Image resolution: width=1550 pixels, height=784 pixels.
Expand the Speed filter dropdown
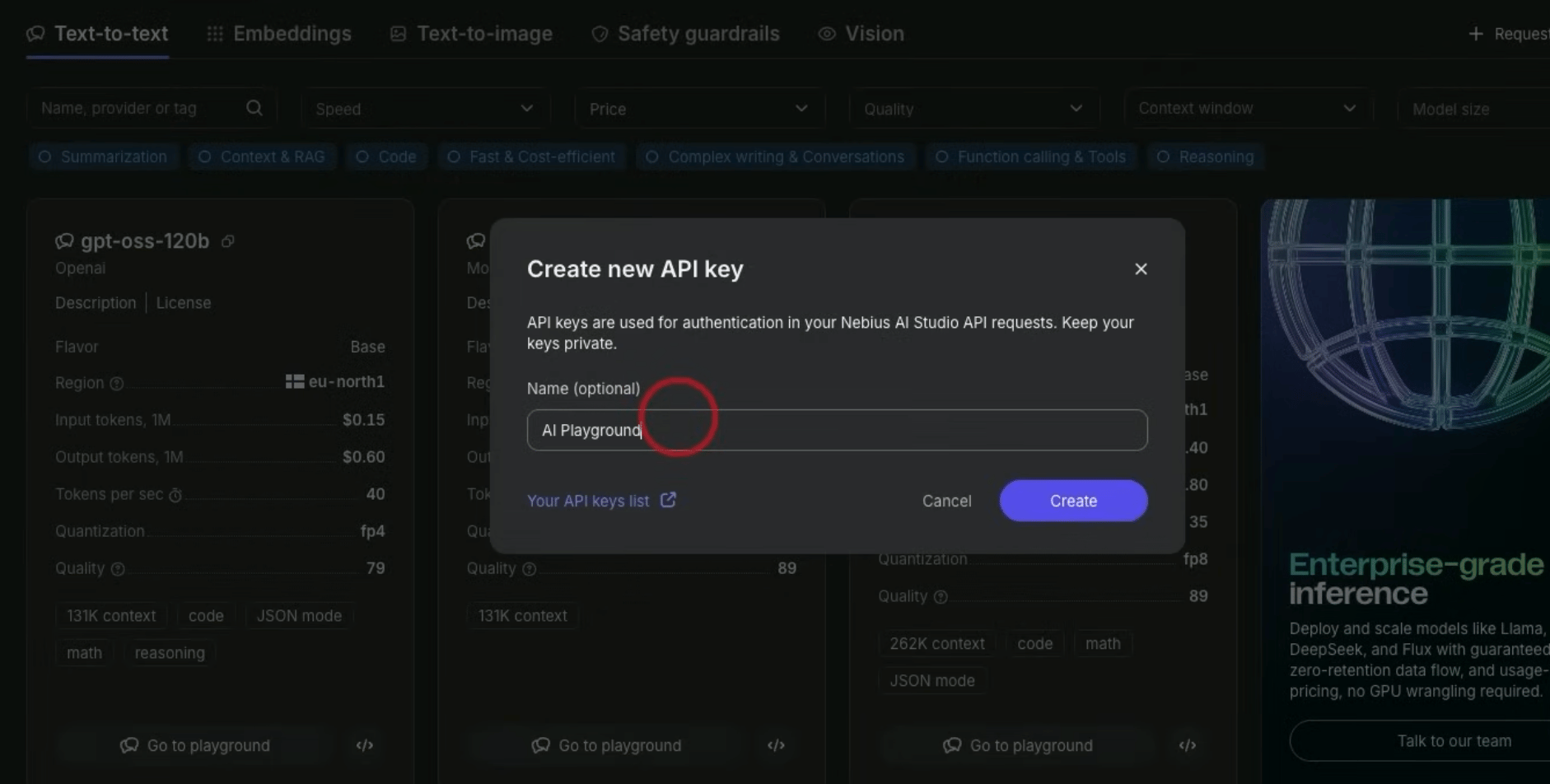pyautogui.click(x=425, y=109)
